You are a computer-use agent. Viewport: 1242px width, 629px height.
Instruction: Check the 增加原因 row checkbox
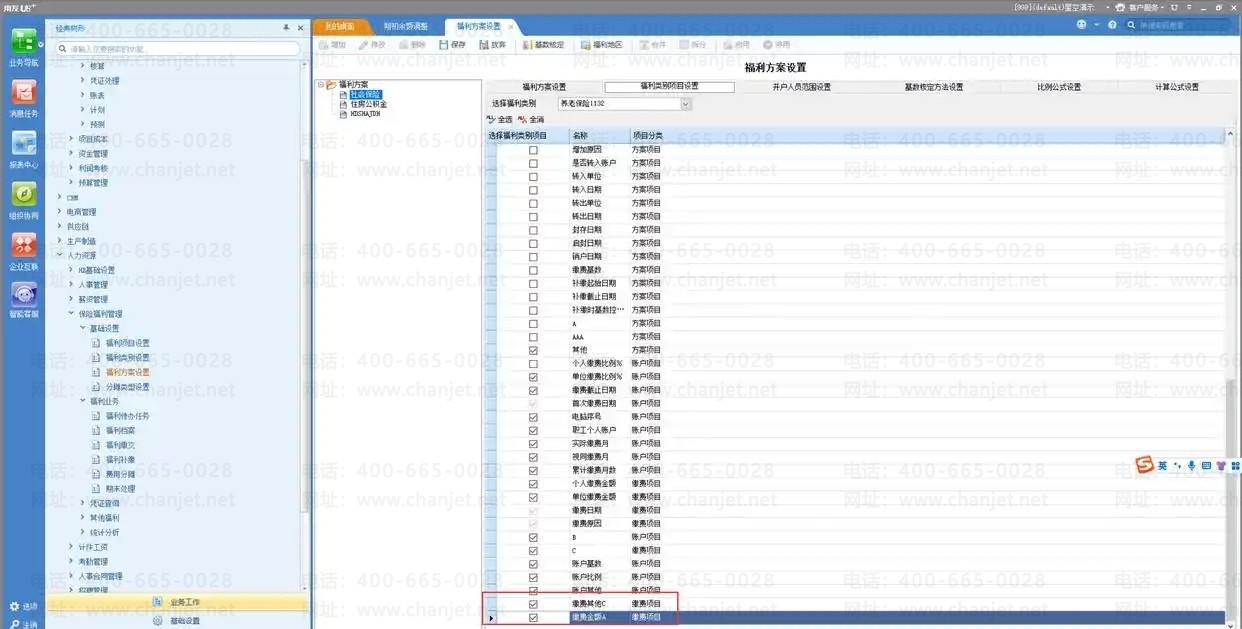point(533,150)
